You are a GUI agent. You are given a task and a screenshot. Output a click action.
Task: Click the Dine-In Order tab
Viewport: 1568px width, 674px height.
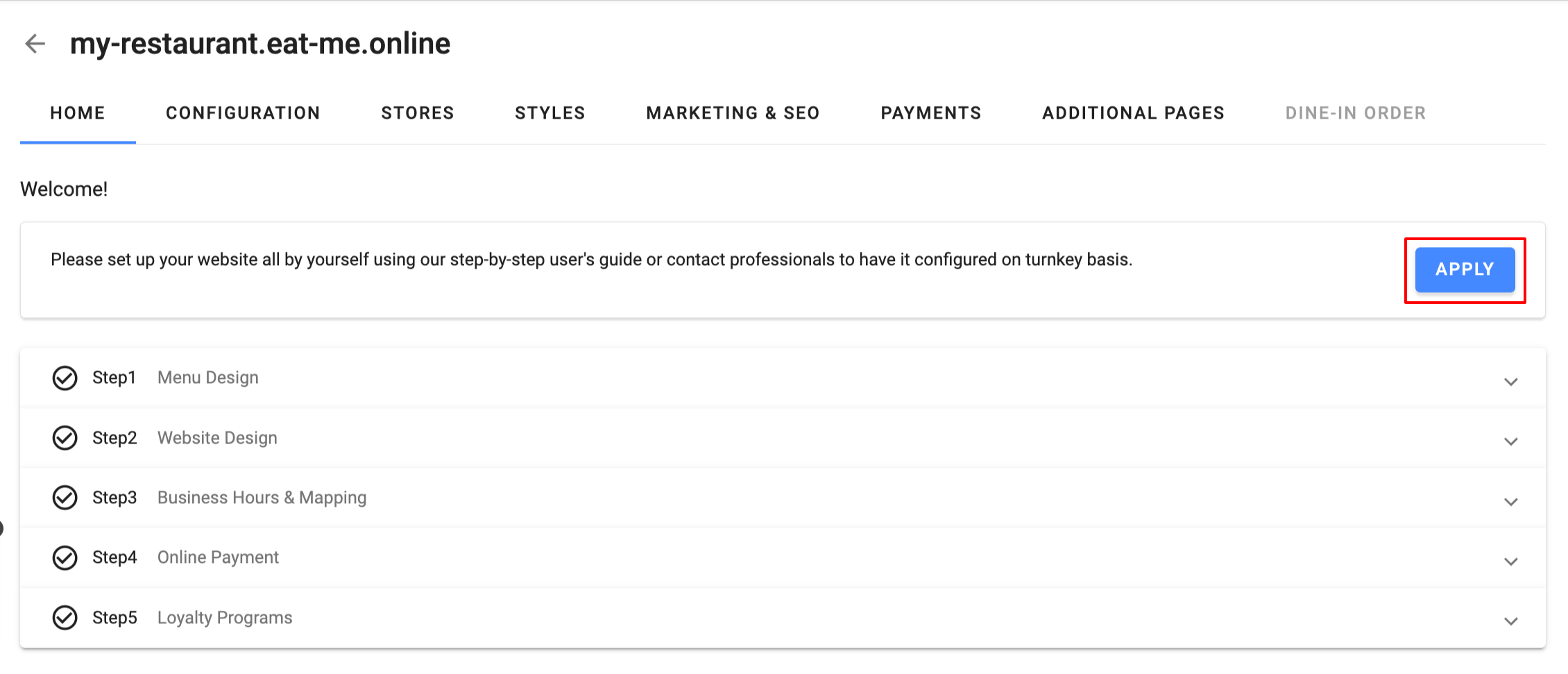pos(1356,113)
